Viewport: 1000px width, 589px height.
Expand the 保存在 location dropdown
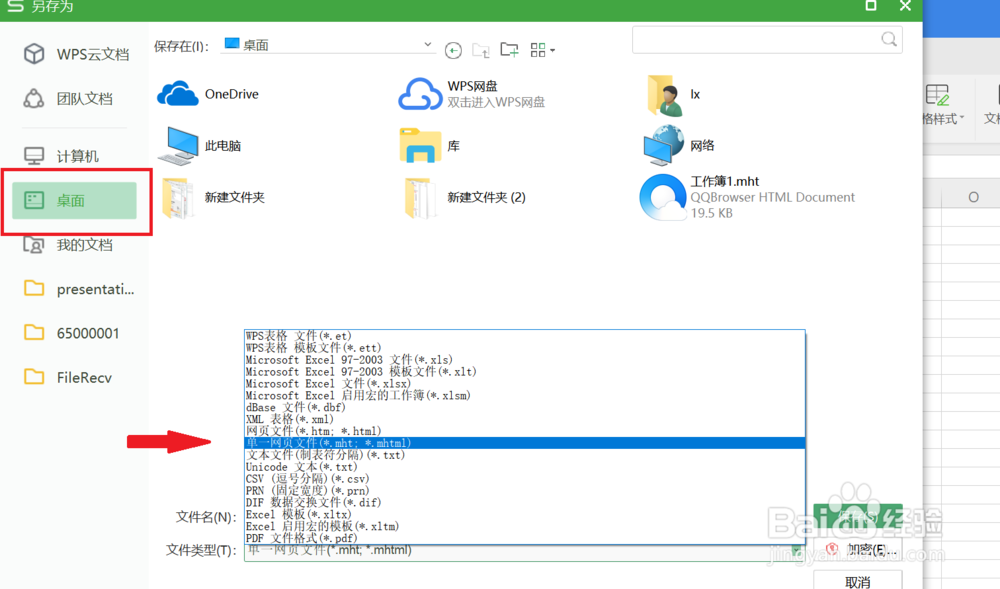click(x=427, y=45)
